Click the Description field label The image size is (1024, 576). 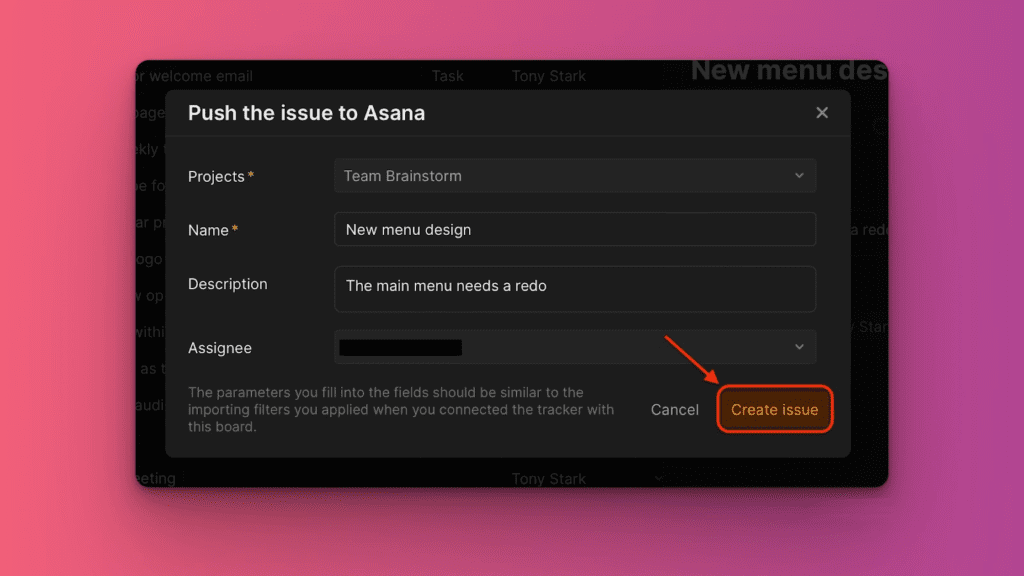pyautogui.click(x=227, y=284)
